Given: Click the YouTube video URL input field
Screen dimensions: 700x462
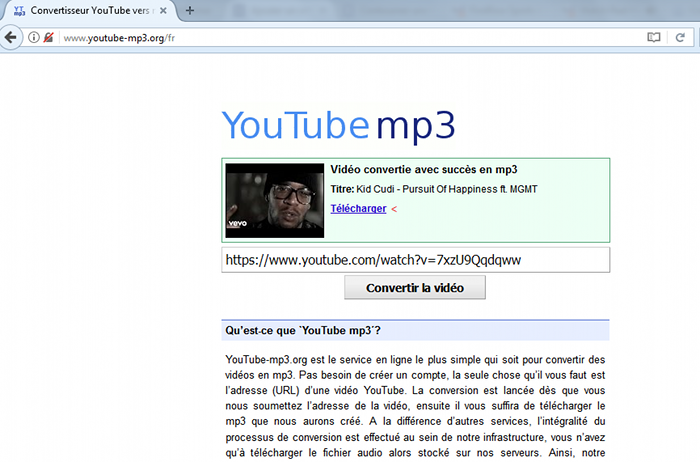Looking at the screenshot, I should pos(416,260).
